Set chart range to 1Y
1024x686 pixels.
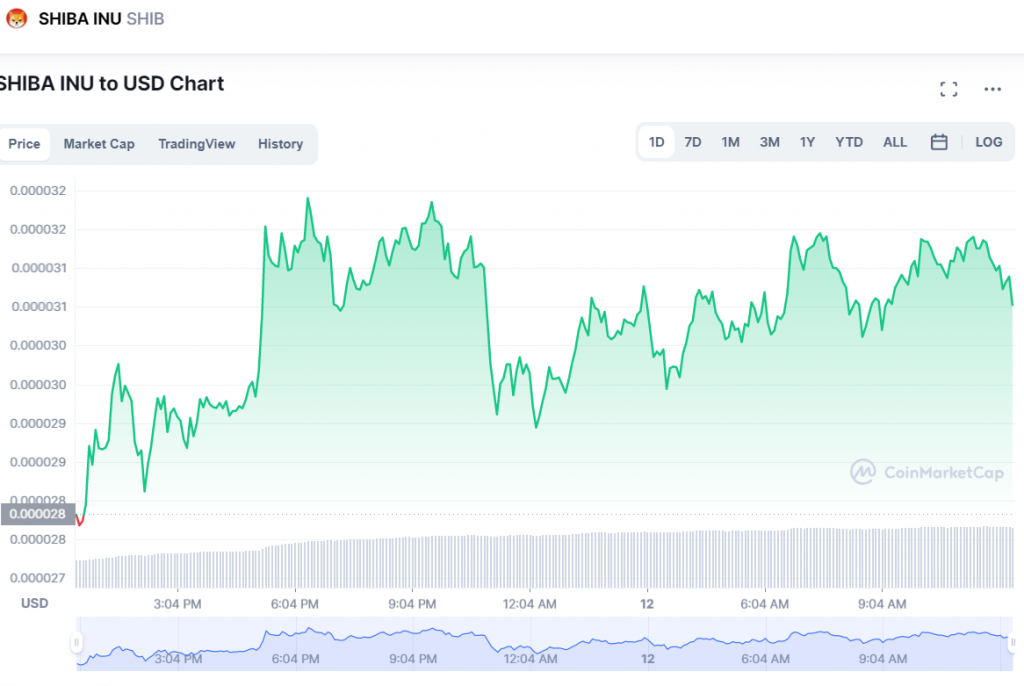[x=807, y=142]
